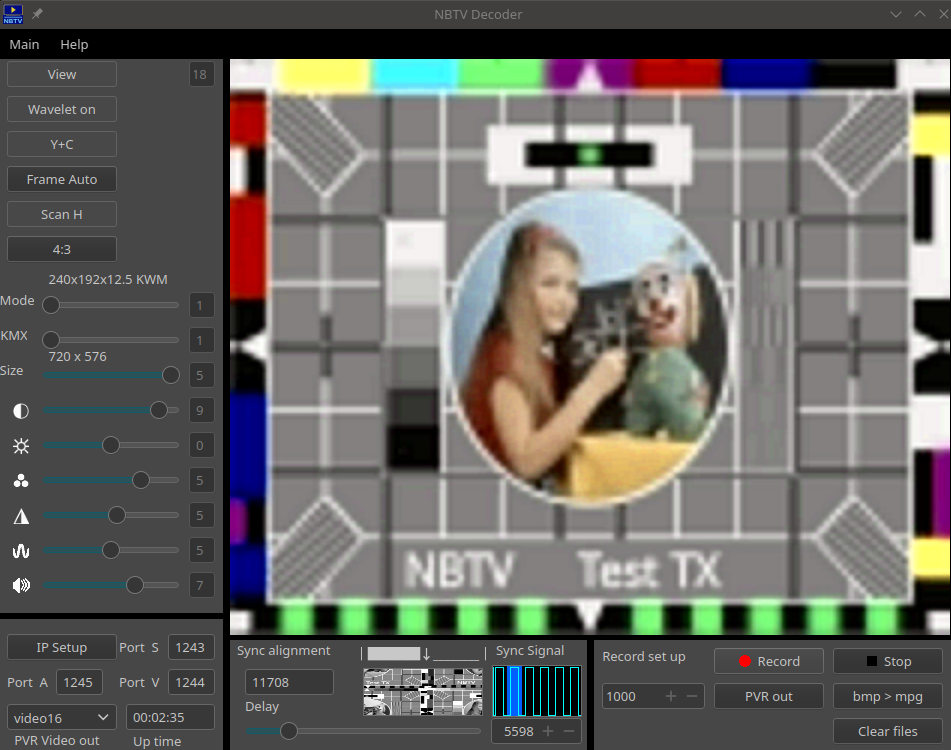The width and height of the screenshot is (951, 750).
Task: Toggle the Scan H button
Action: 62,214
